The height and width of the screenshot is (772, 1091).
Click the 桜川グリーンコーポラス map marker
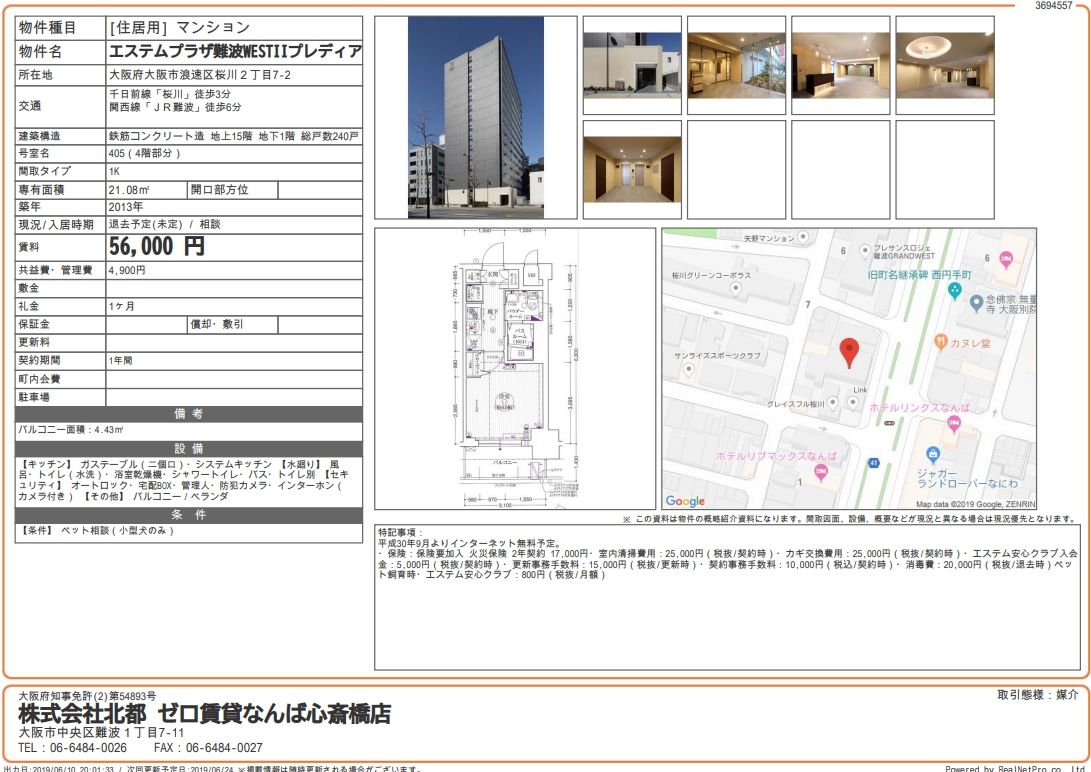pyautogui.click(x=736, y=289)
